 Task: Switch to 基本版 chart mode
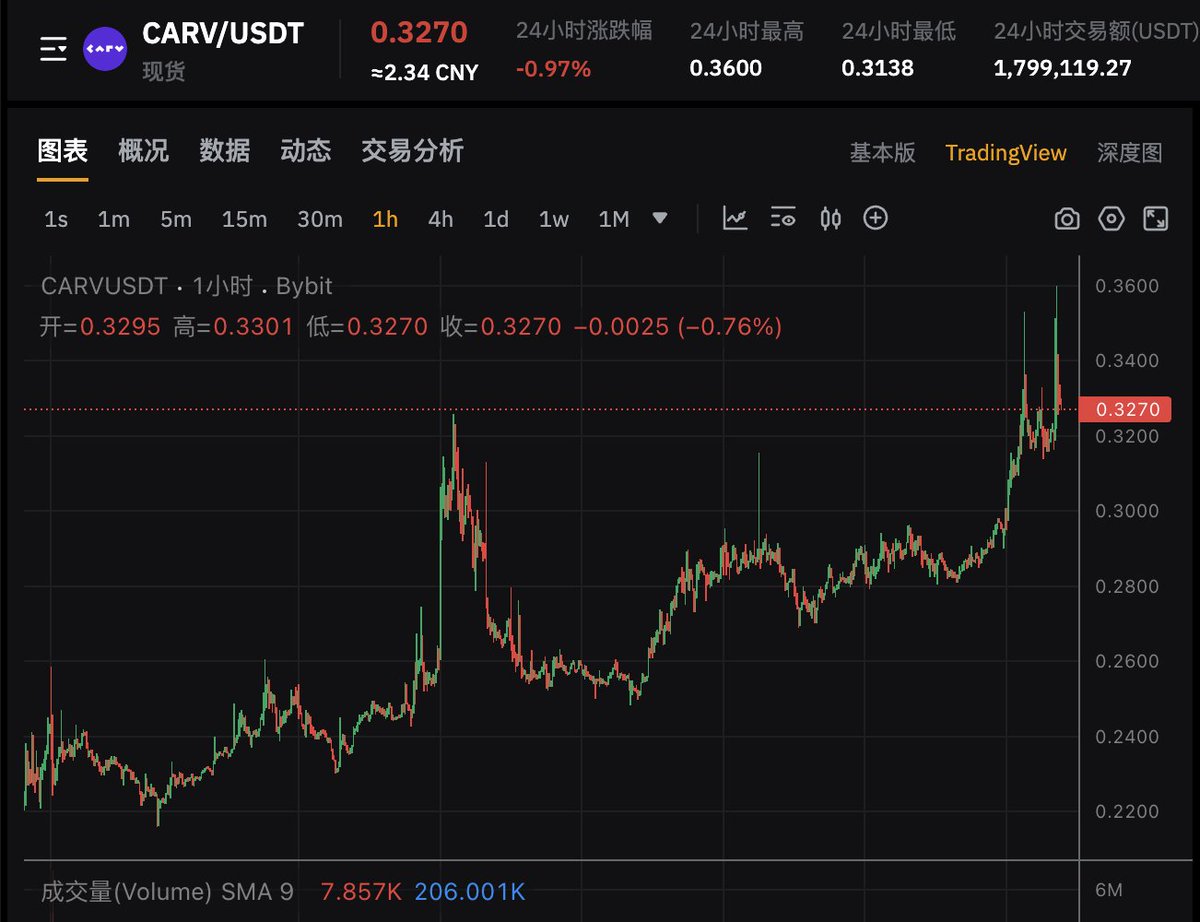882,153
